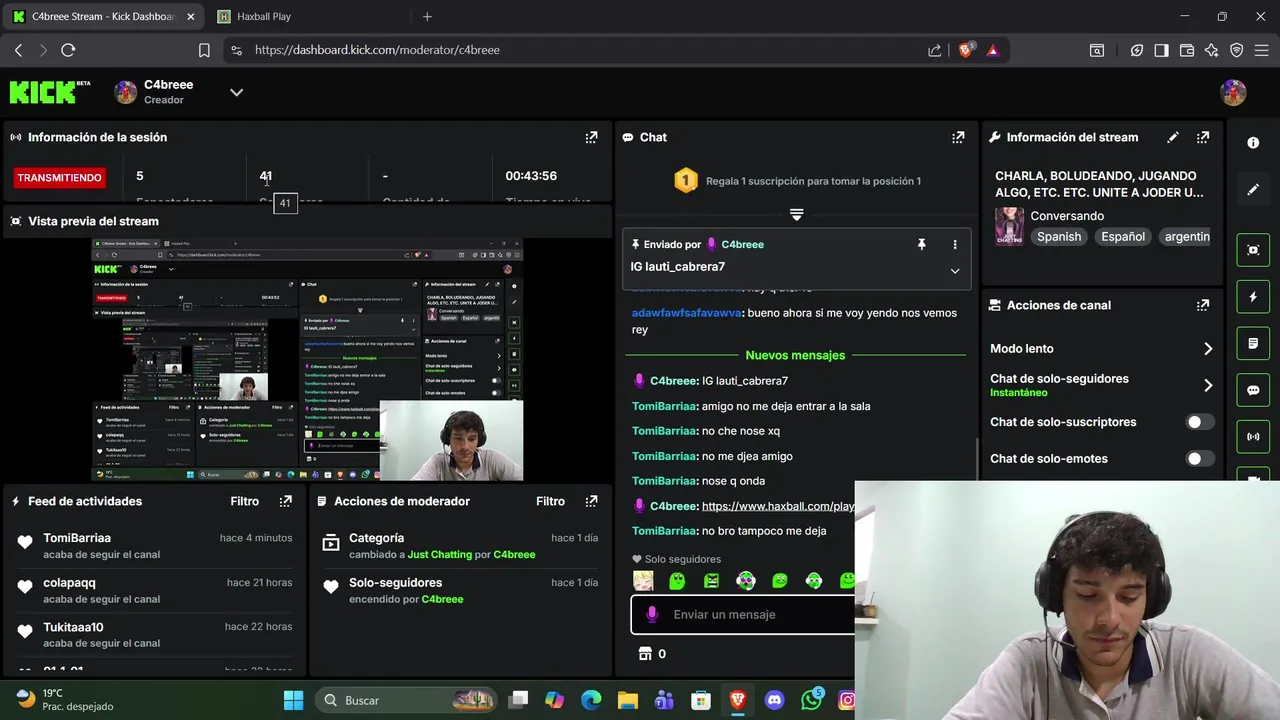
Task: Pop out the Información del stream panel
Action: point(1203,137)
